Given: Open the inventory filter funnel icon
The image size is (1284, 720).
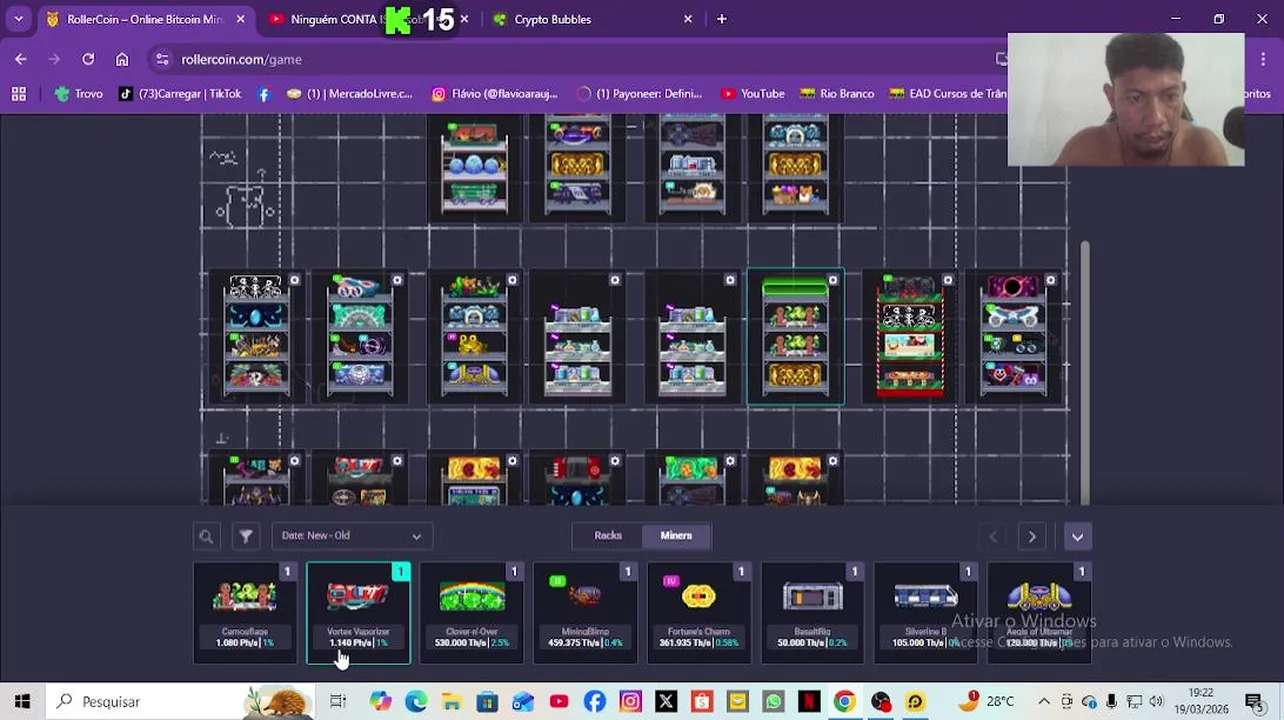Looking at the screenshot, I should pyautogui.click(x=245, y=536).
